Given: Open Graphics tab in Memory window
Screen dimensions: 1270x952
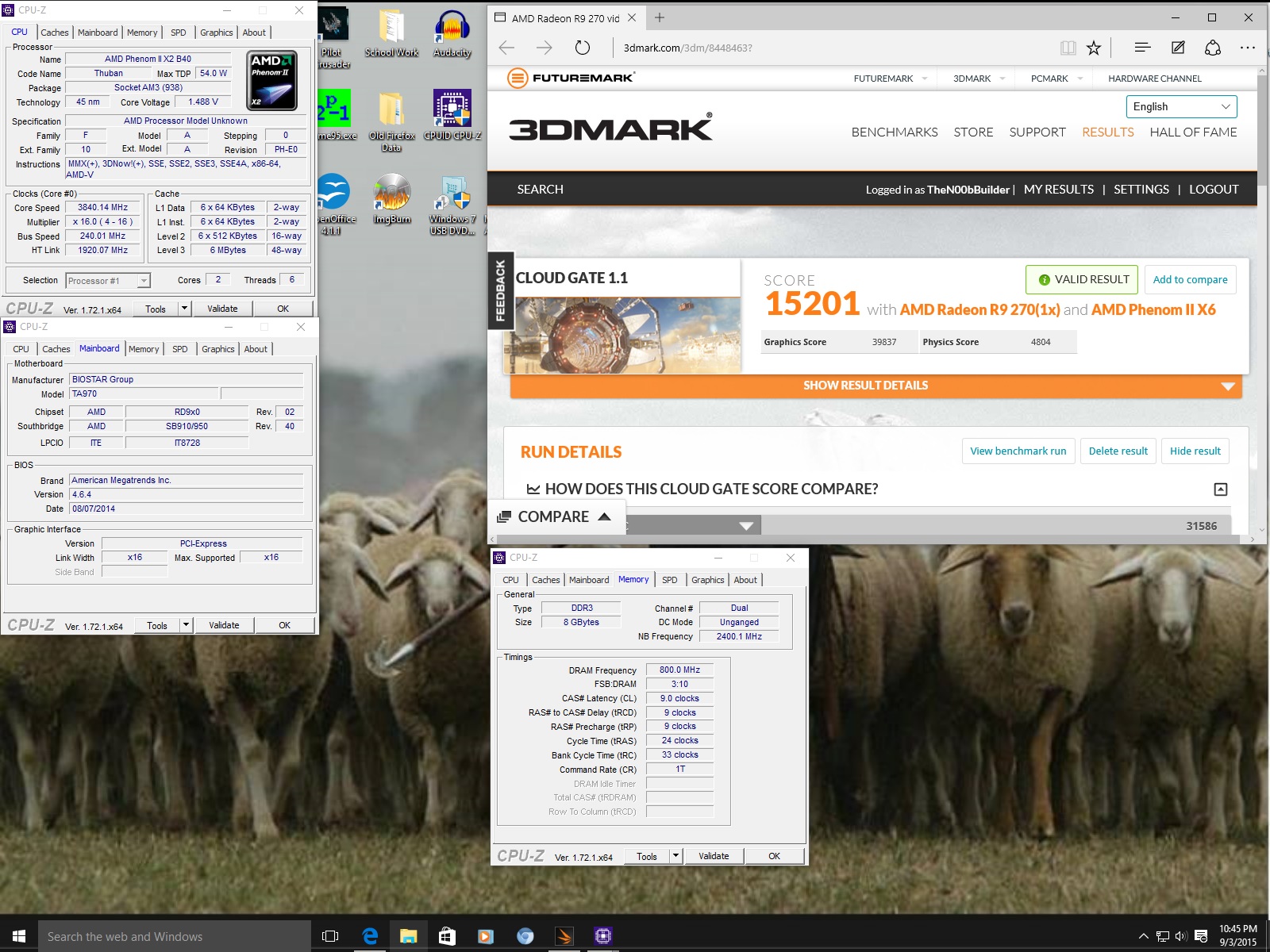Looking at the screenshot, I should click(x=708, y=580).
